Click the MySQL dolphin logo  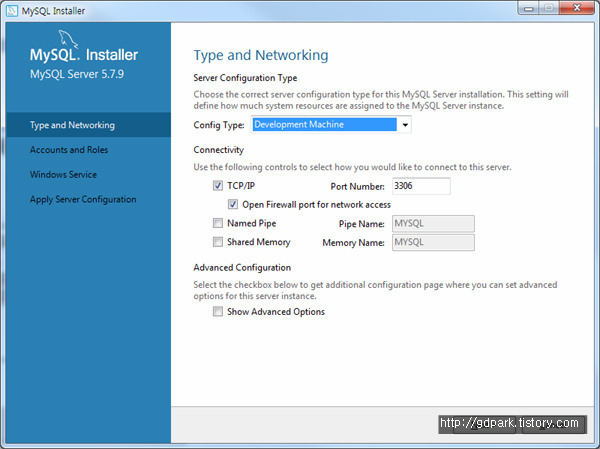[x=68, y=39]
